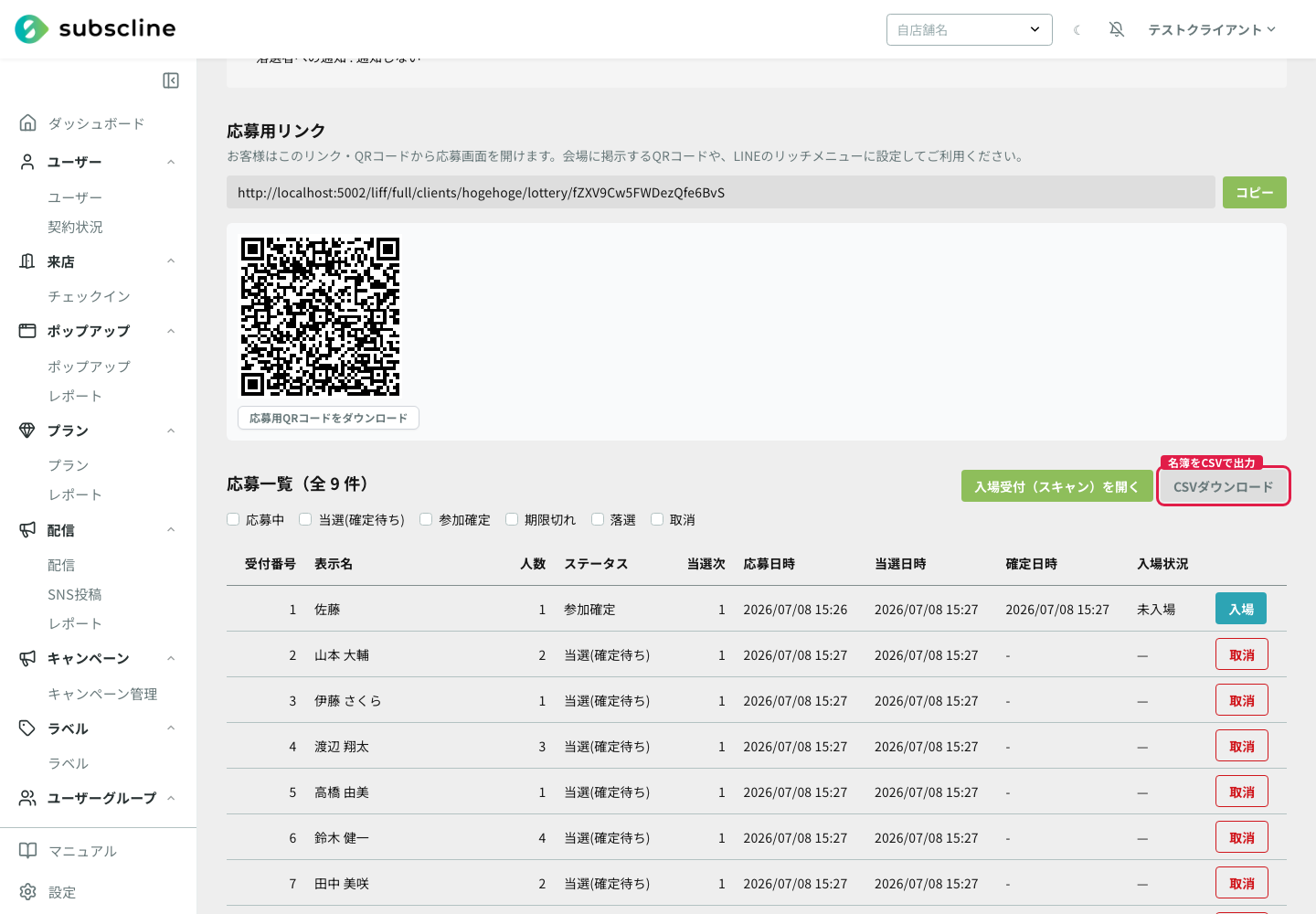Click the ラベル tag icon
Screen dimensions: 1316x914
(x=28, y=728)
